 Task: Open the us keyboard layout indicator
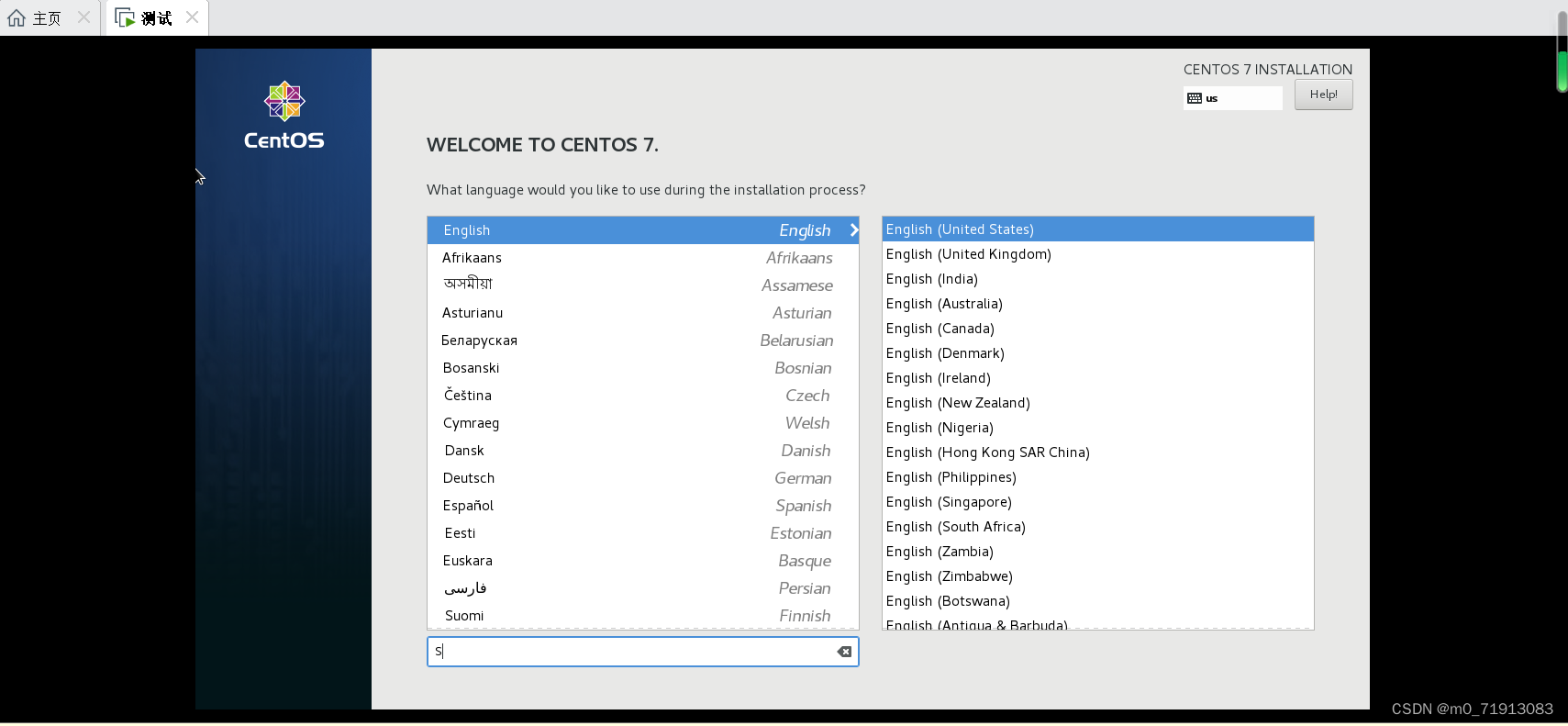point(1232,98)
